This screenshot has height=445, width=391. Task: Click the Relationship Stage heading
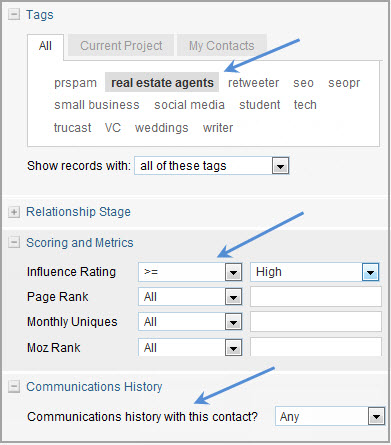[x=78, y=212]
